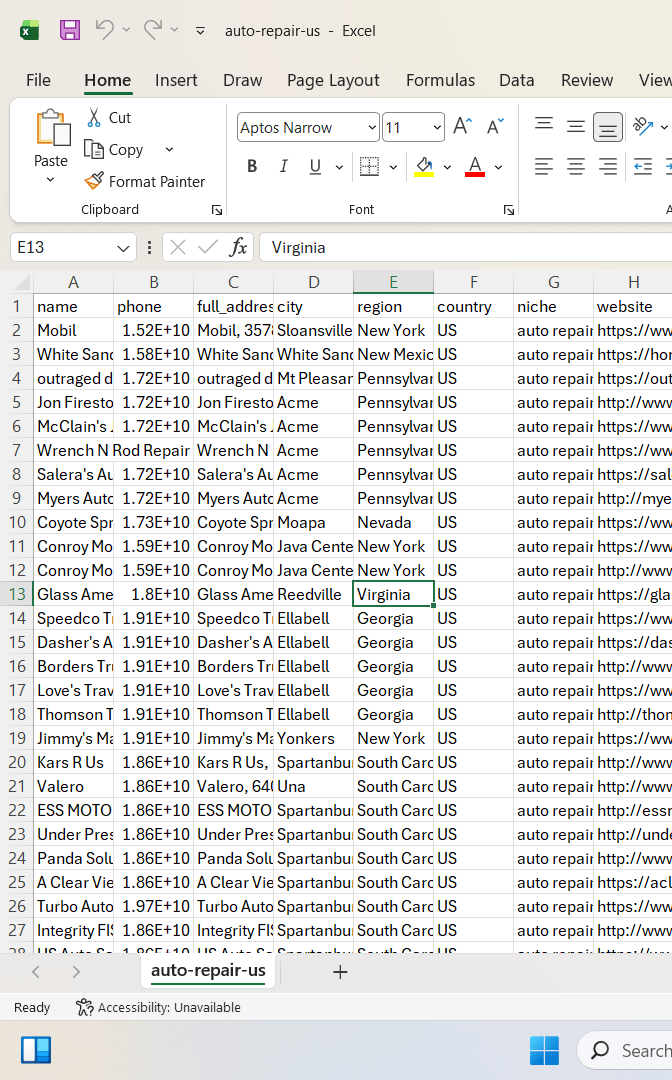Image resolution: width=672 pixels, height=1080 pixels.
Task: Open the File tab
Action: [39, 81]
